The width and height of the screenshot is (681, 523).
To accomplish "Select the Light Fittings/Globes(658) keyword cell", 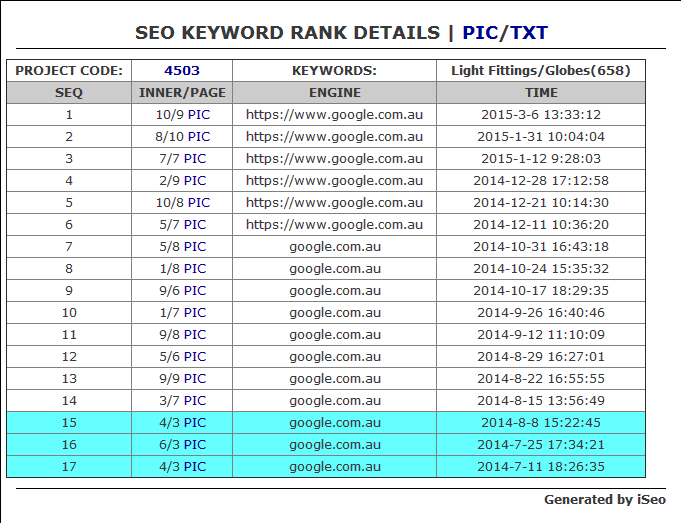I will (541, 70).
